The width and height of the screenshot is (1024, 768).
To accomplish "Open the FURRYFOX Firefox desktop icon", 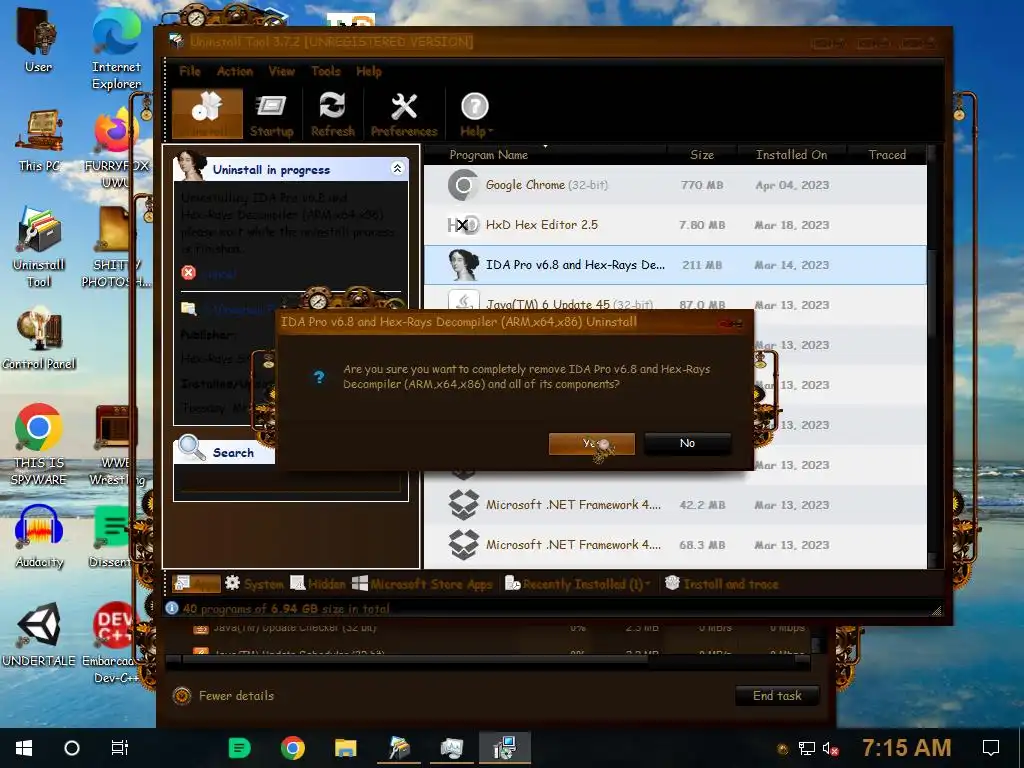I will click(x=116, y=149).
